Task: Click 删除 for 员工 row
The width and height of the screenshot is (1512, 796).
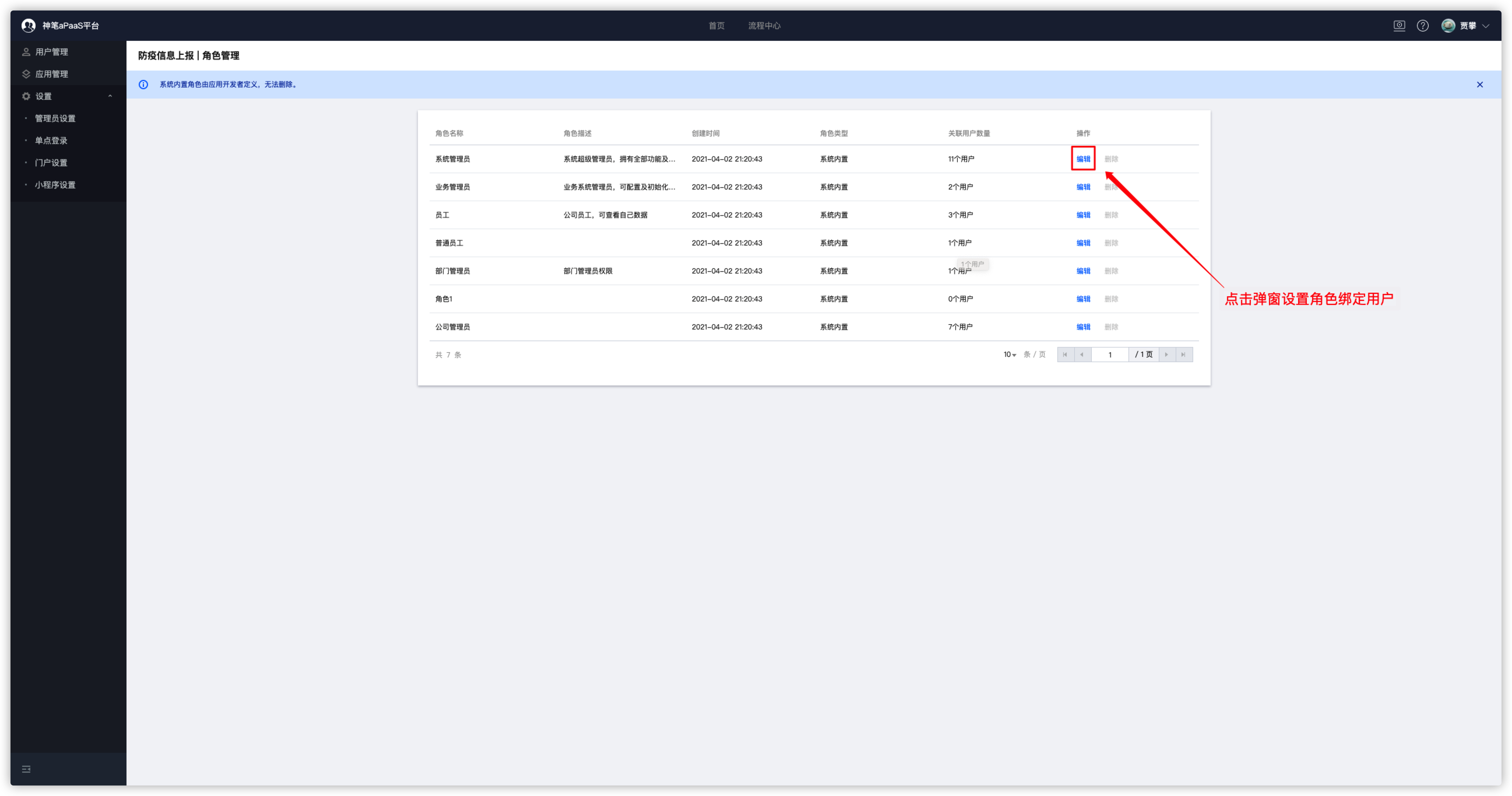Action: click(1111, 215)
